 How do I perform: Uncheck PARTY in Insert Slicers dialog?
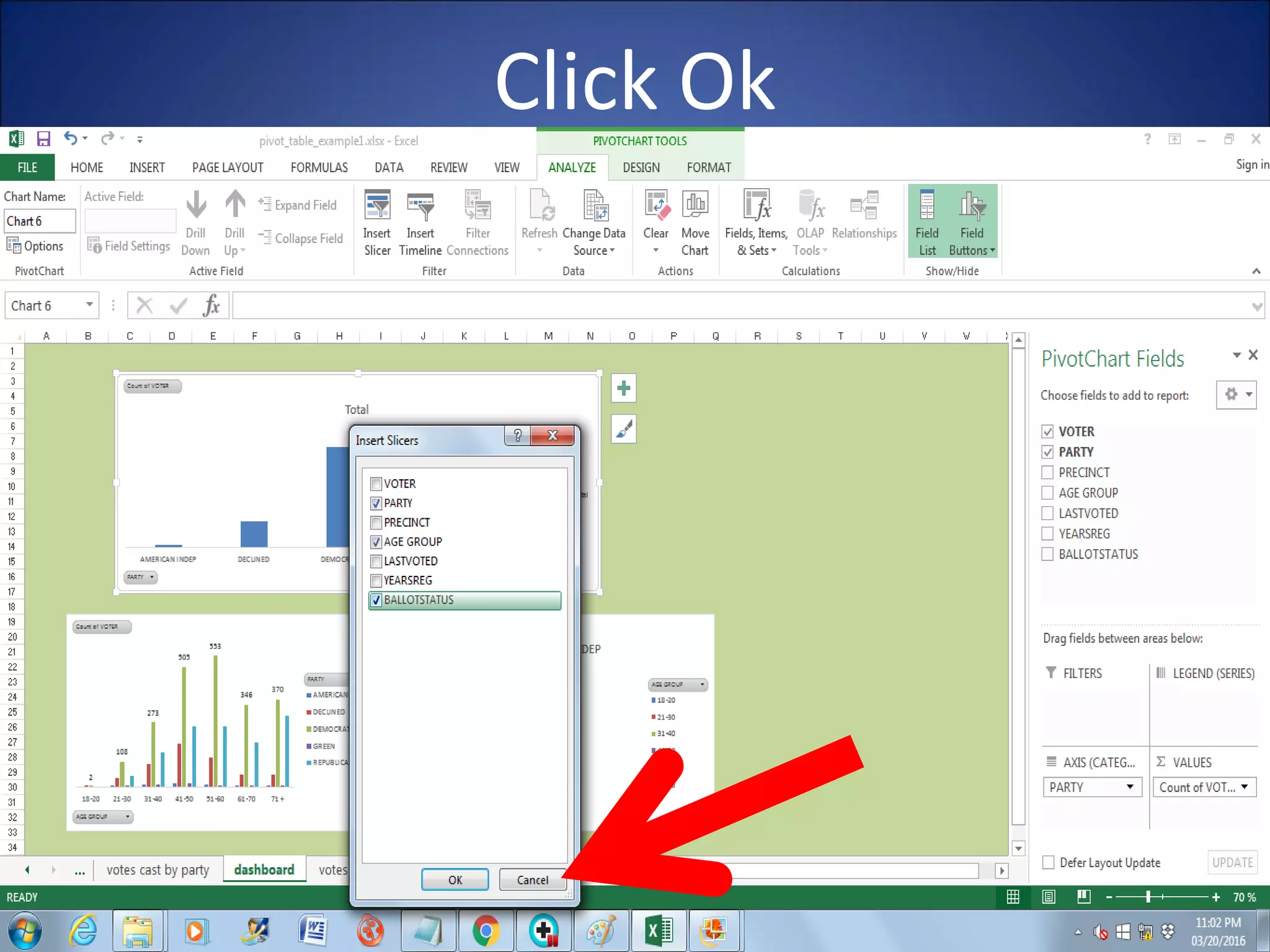click(x=376, y=503)
